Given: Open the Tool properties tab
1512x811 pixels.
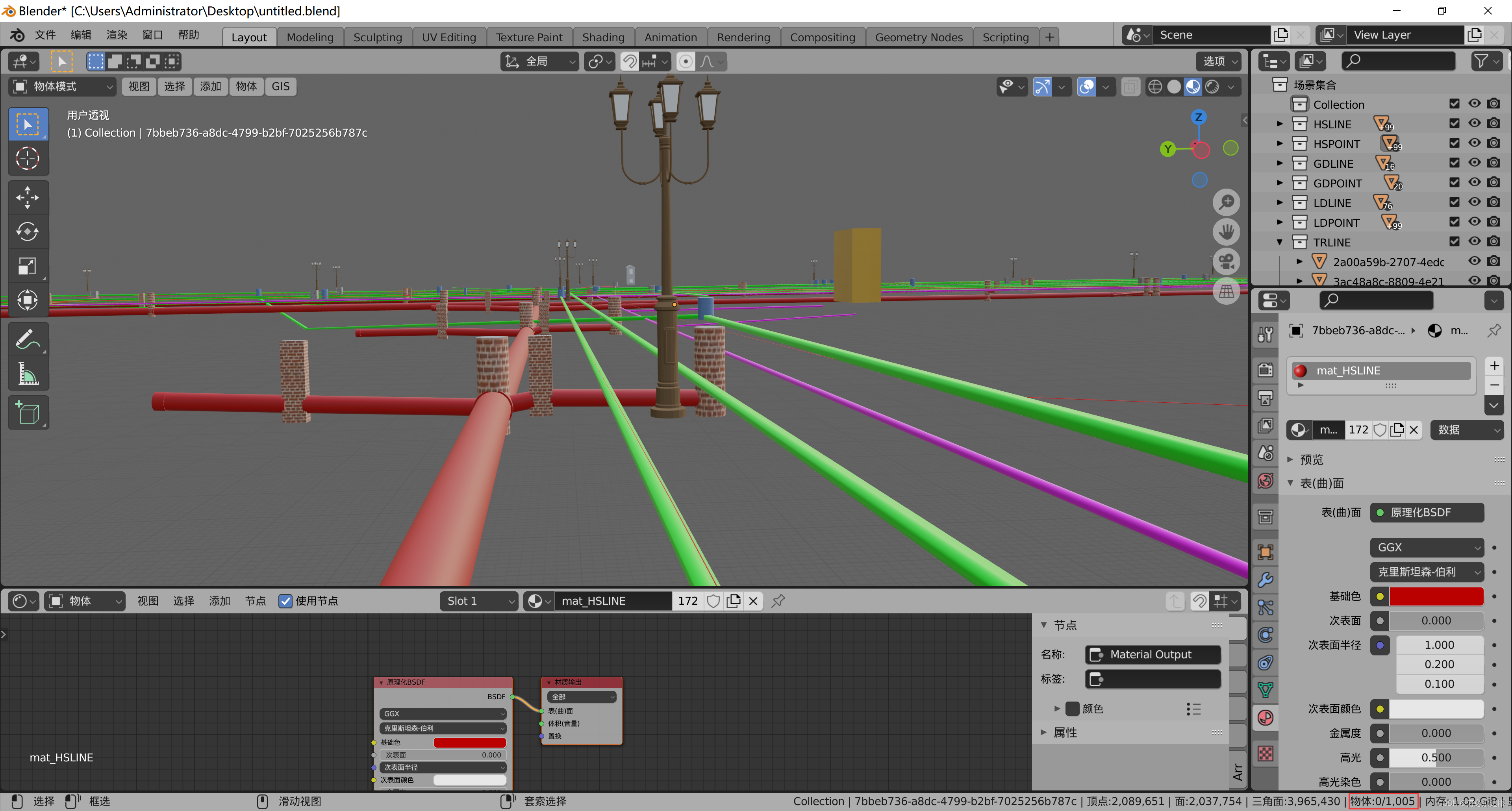Looking at the screenshot, I should click(1266, 335).
